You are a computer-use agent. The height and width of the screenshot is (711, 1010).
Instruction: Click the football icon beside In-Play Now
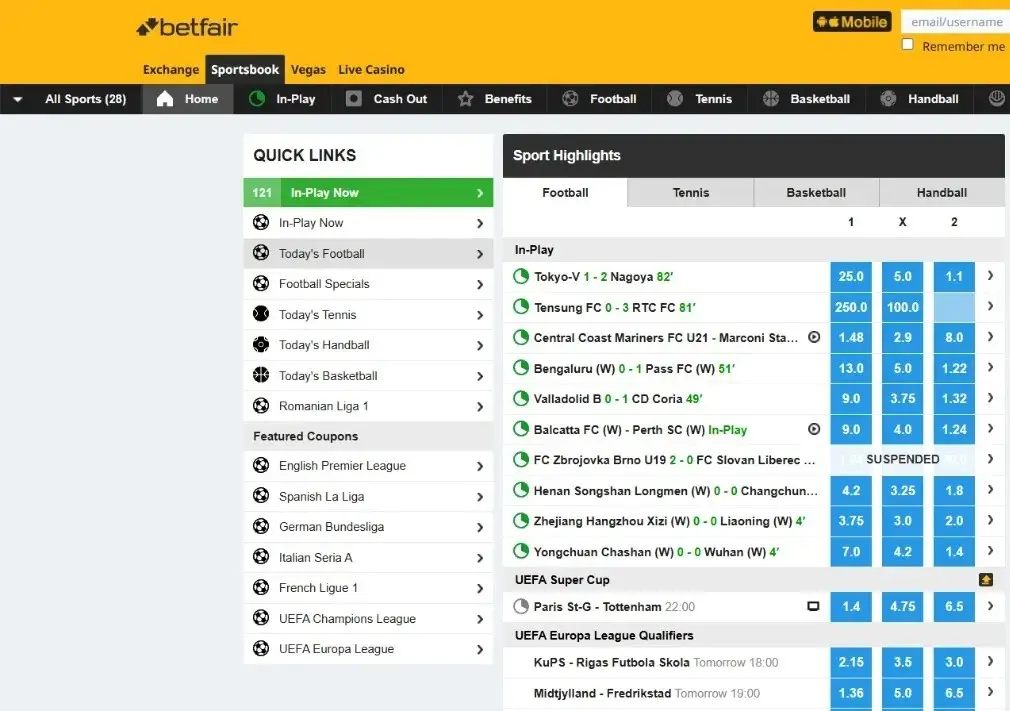[x=261, y=223]
